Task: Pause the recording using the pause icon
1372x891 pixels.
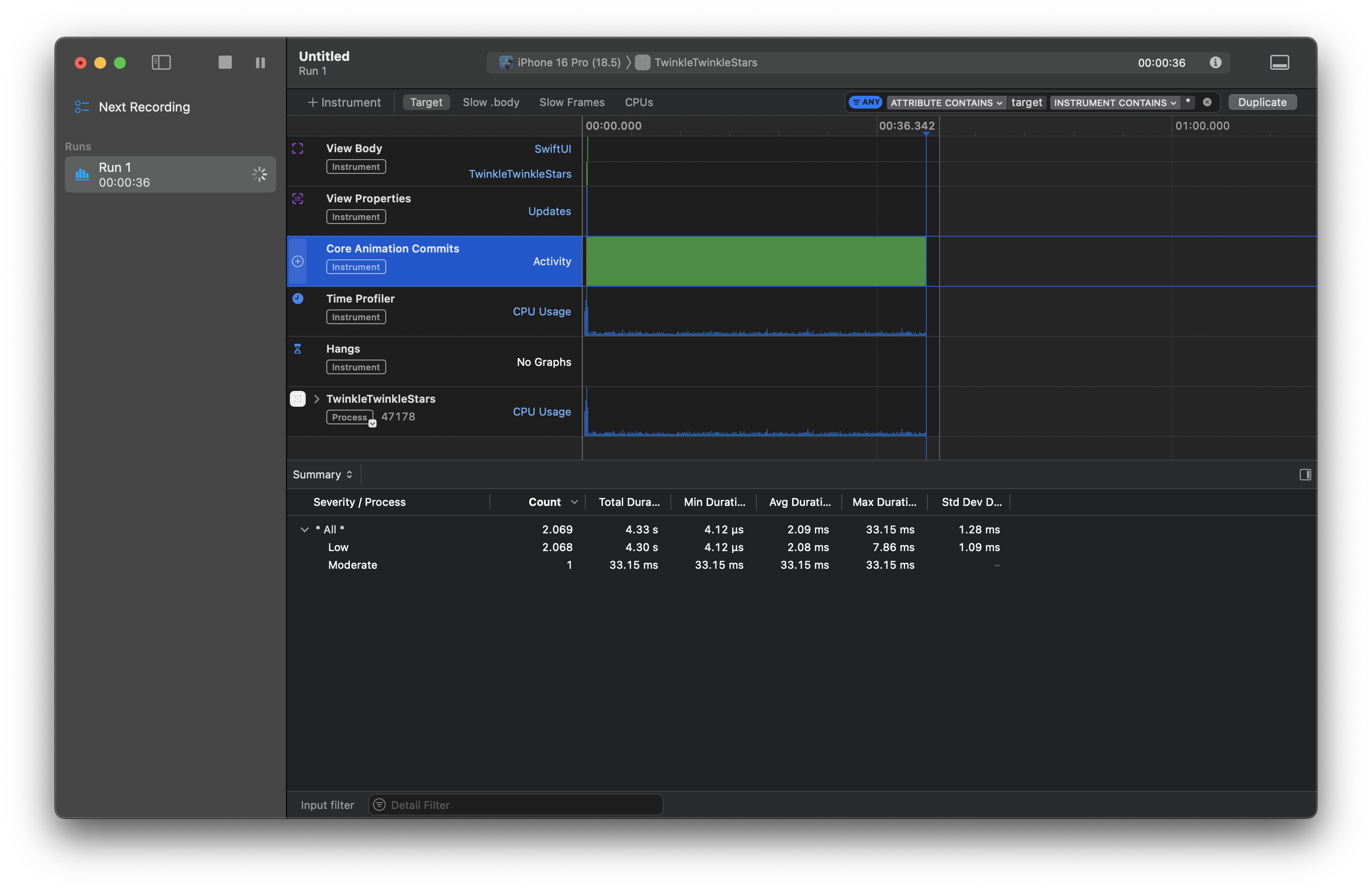Action: 260,63
